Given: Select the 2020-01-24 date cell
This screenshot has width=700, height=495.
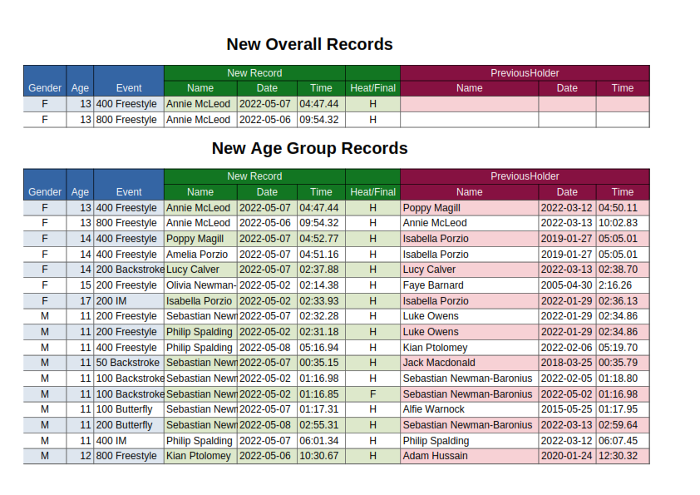Looking at the screenshot, I should click(567, 456).
